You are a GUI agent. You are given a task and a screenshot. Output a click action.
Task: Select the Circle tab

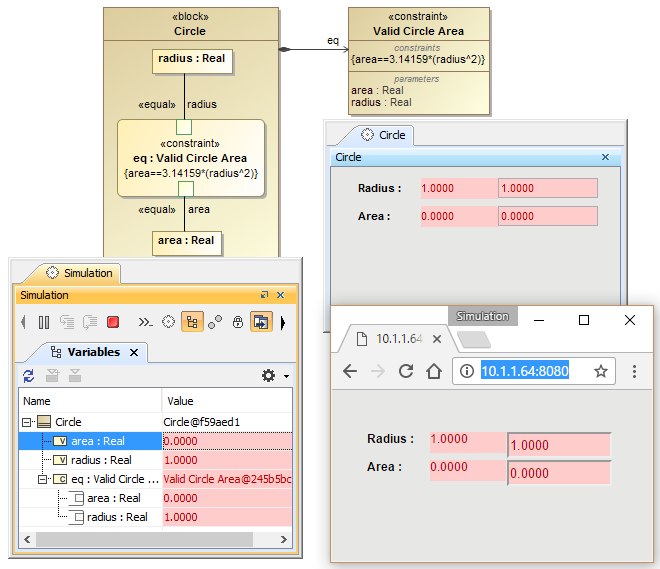(385, 135)
